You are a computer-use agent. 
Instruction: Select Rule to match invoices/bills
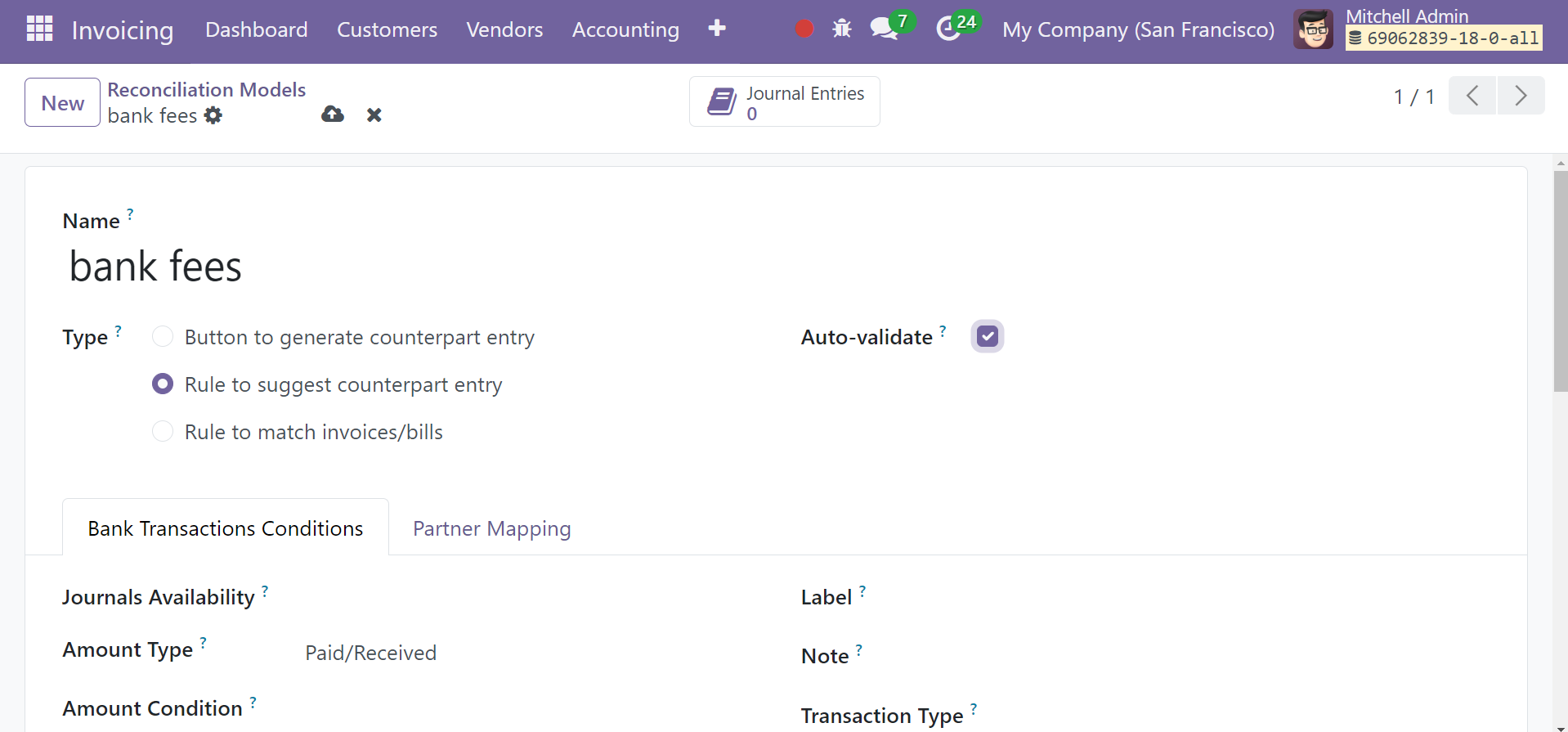163,431
